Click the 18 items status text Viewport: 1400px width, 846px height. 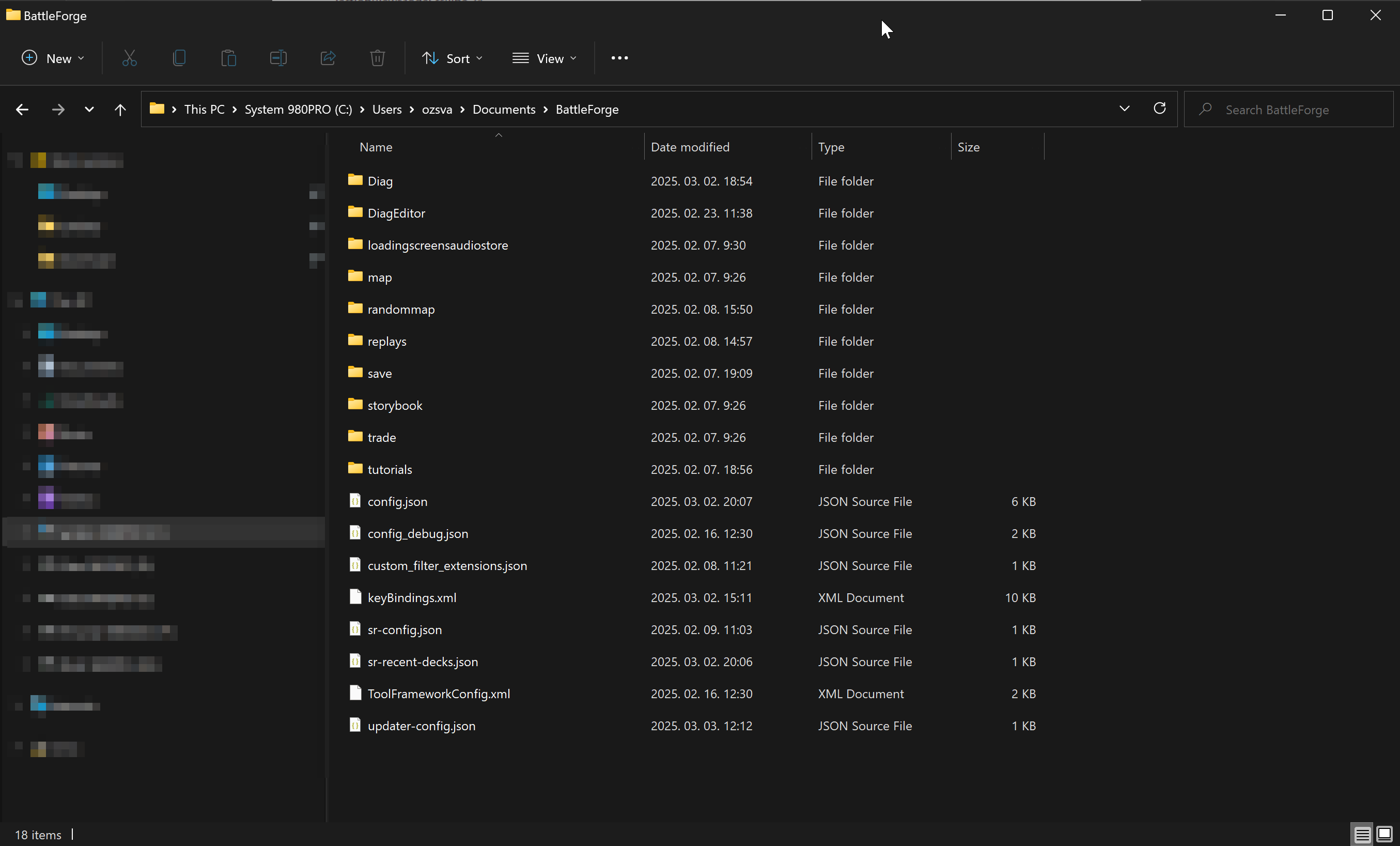38,834
